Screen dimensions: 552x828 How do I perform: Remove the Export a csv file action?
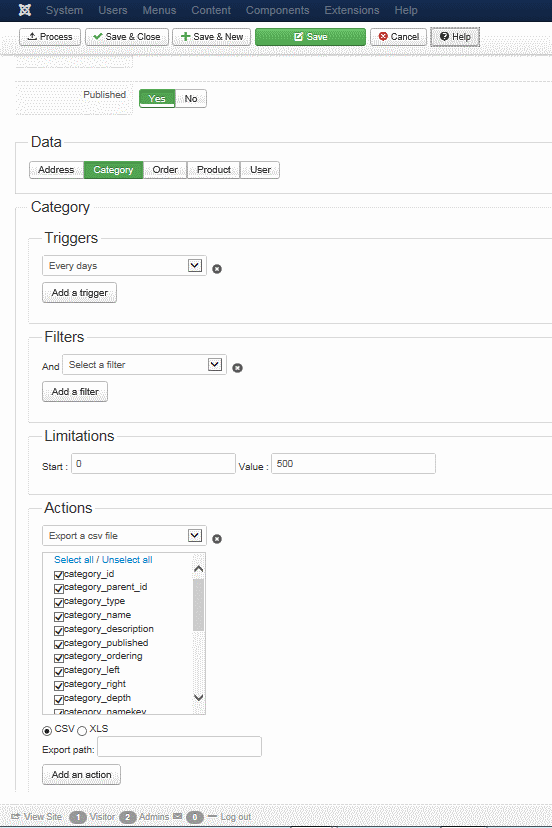(x=217, y=539)
